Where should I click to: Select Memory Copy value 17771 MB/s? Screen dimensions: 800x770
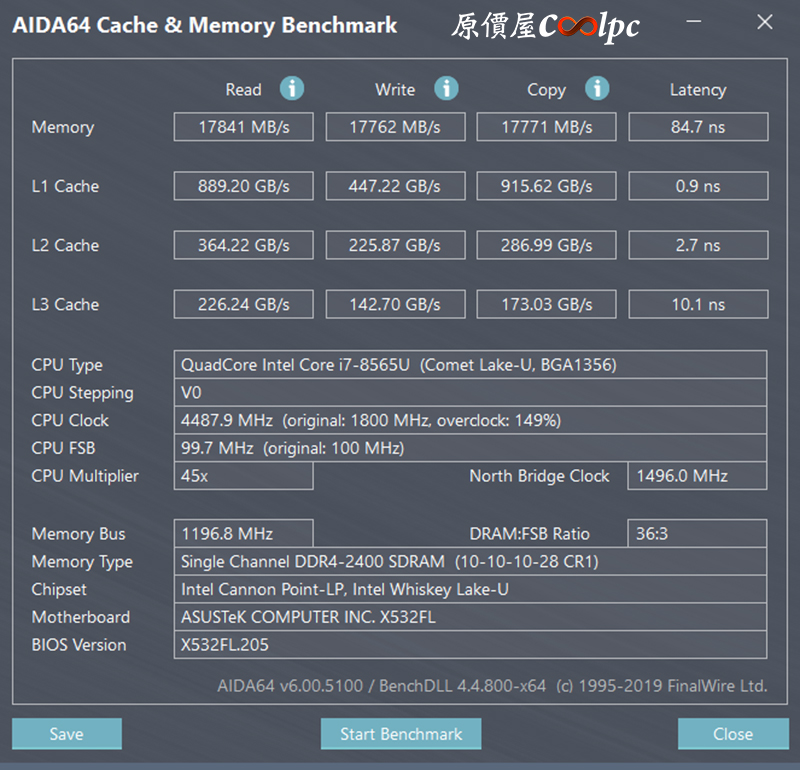546,127
